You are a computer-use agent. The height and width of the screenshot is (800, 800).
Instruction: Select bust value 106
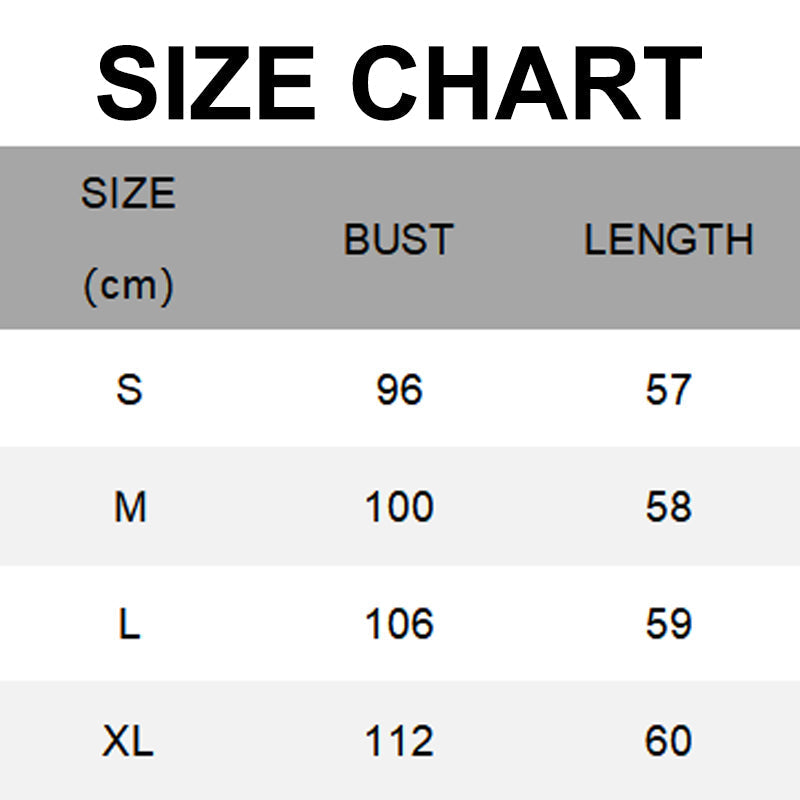click(x=399, y=625)
